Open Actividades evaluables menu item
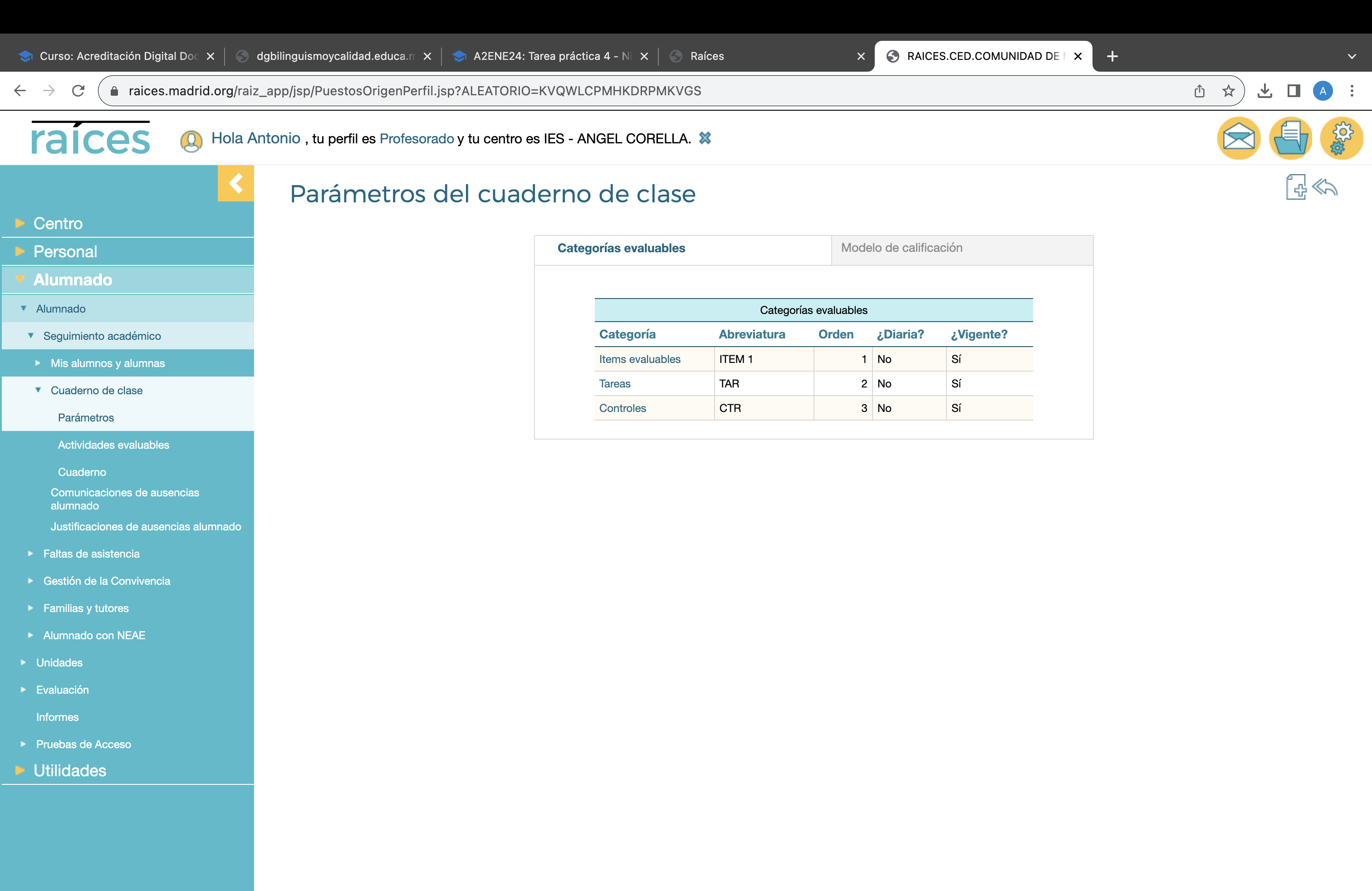 (x=113, y=445)
